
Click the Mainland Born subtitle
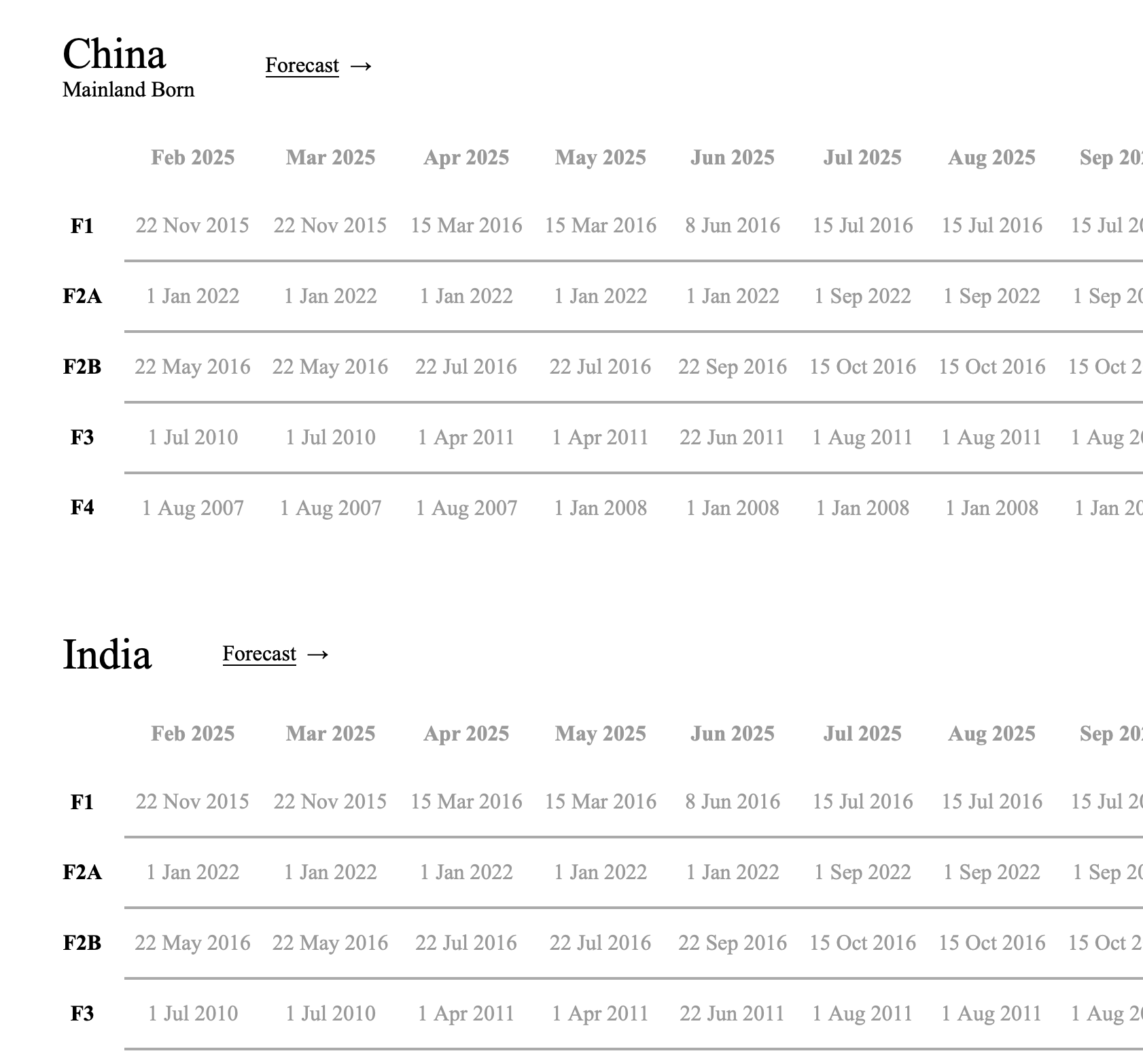[128, 90]
